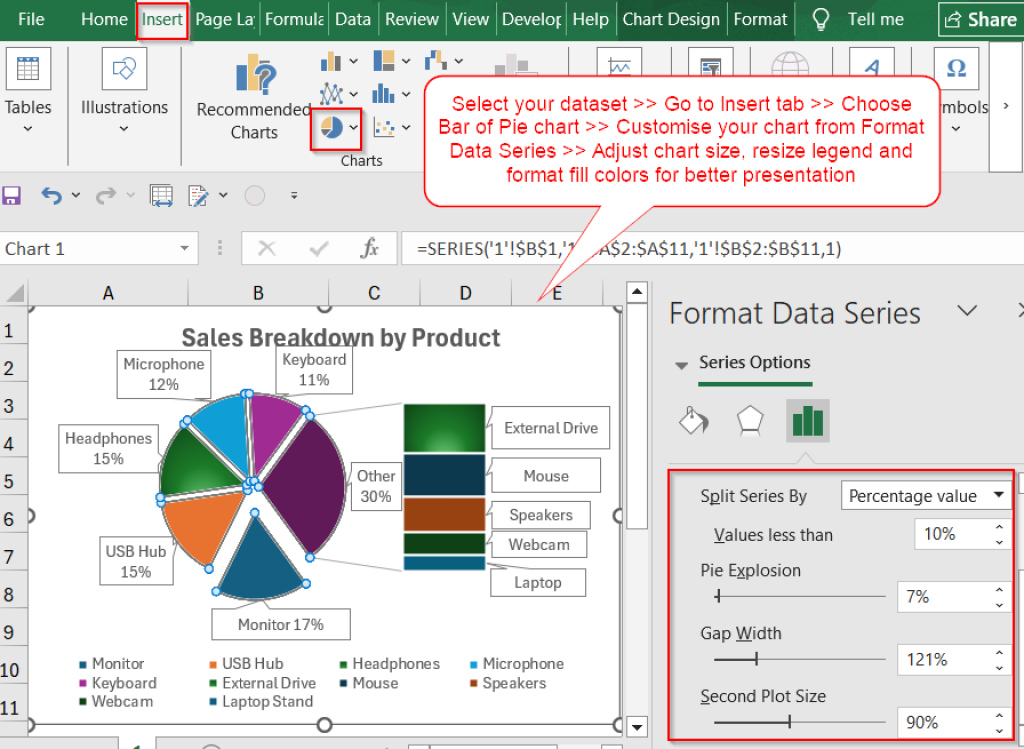Image resolution: width=1024 pixels, height=749 pixels.
Task: Open Fill & Line options in Format Data Series
Action: point(694,420)
